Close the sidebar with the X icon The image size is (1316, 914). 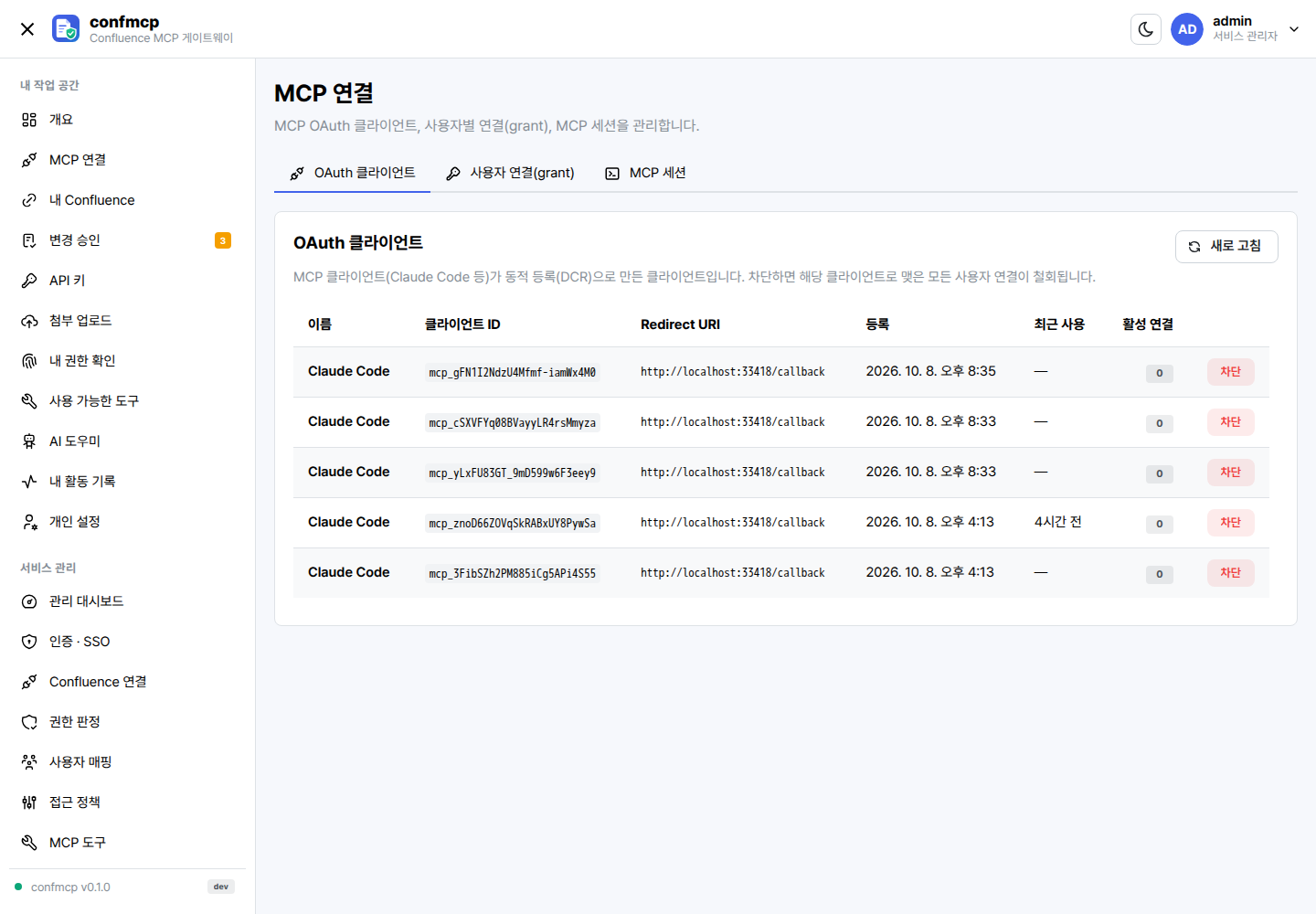pos(27,29)
